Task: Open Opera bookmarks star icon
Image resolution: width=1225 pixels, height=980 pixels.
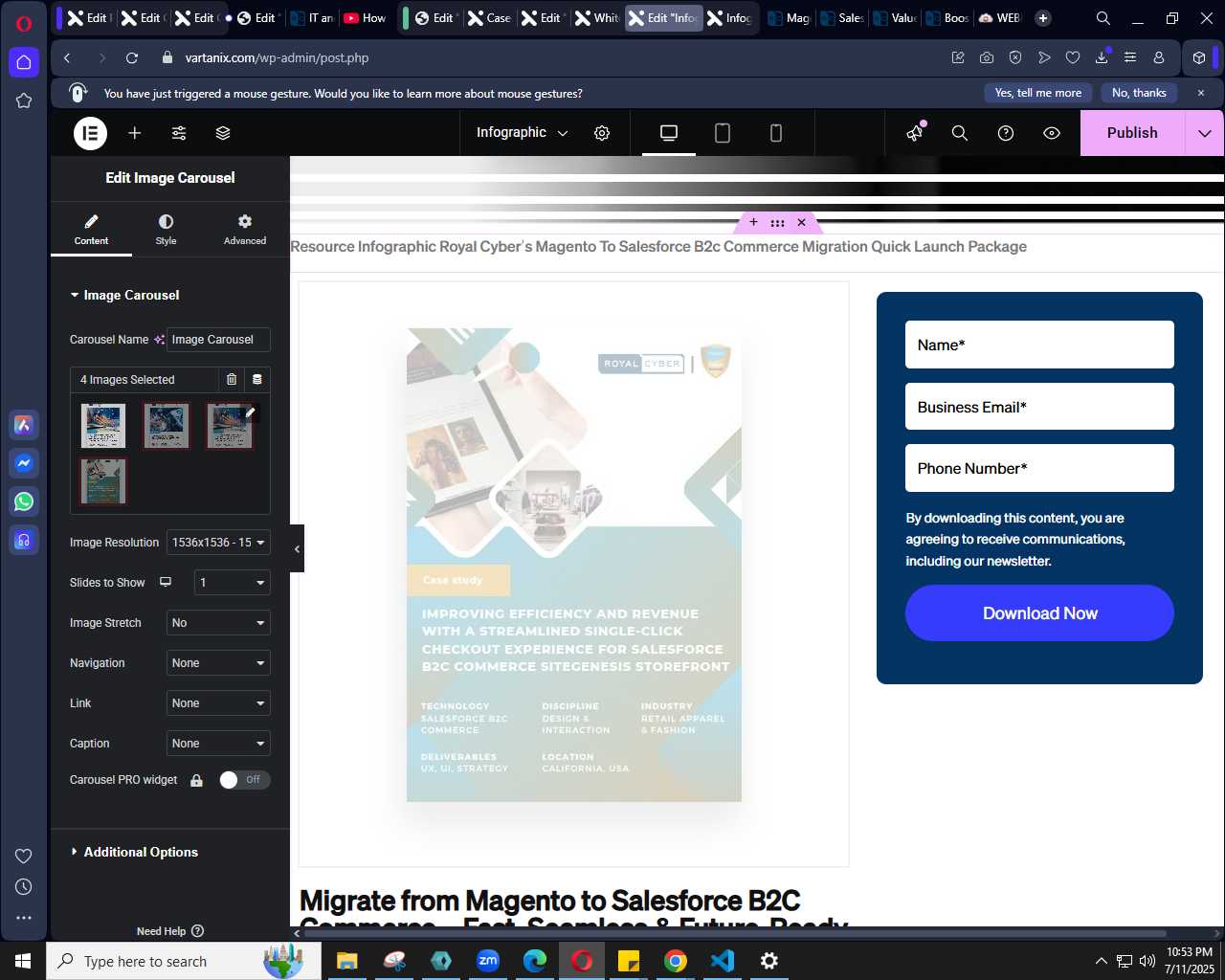Action: (x=24, y=100)
